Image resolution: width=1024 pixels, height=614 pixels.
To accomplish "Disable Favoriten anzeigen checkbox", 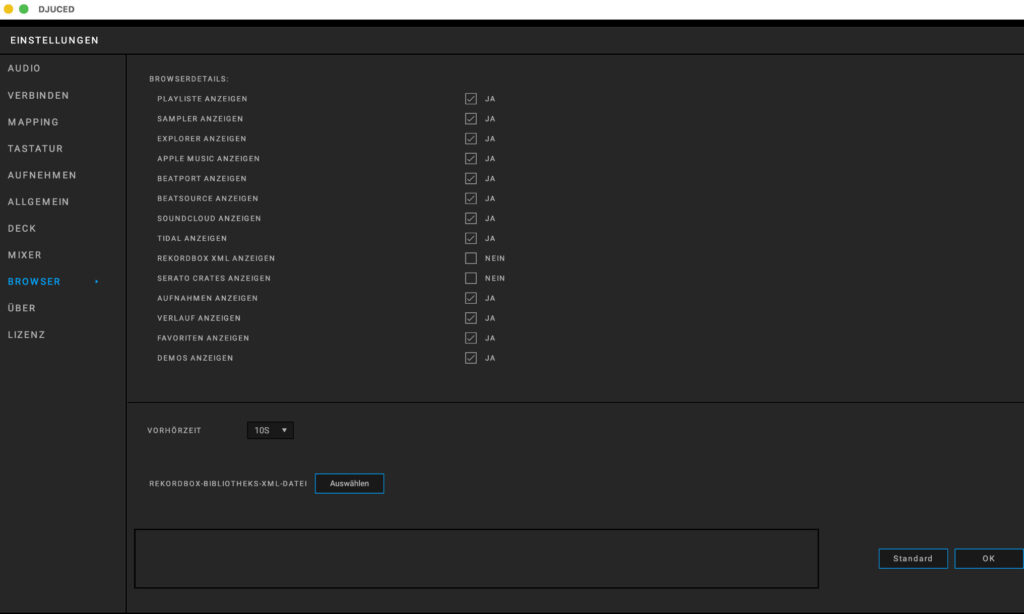I will [x=471, y=338].
